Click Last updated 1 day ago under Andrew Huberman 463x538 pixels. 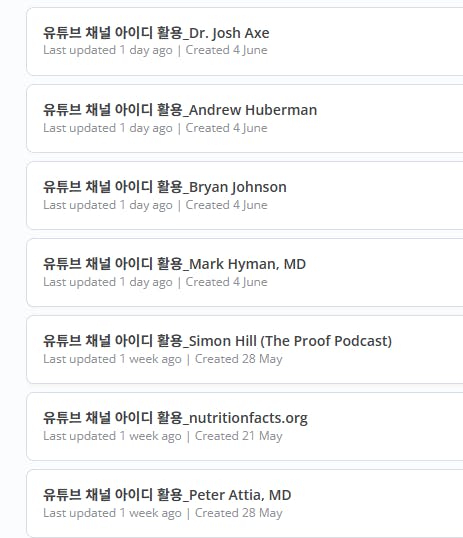tap(108, 128)
